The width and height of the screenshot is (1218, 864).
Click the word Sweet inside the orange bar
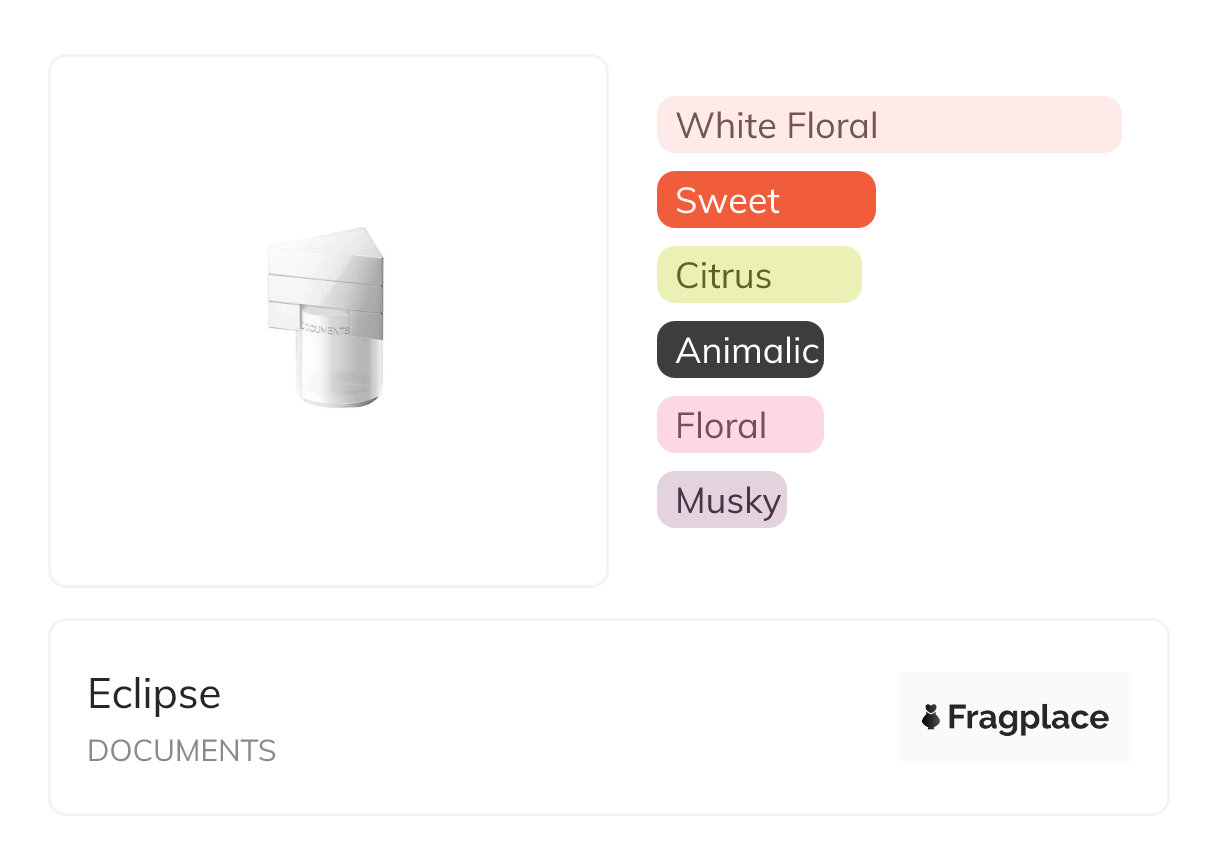click(727, 200)
